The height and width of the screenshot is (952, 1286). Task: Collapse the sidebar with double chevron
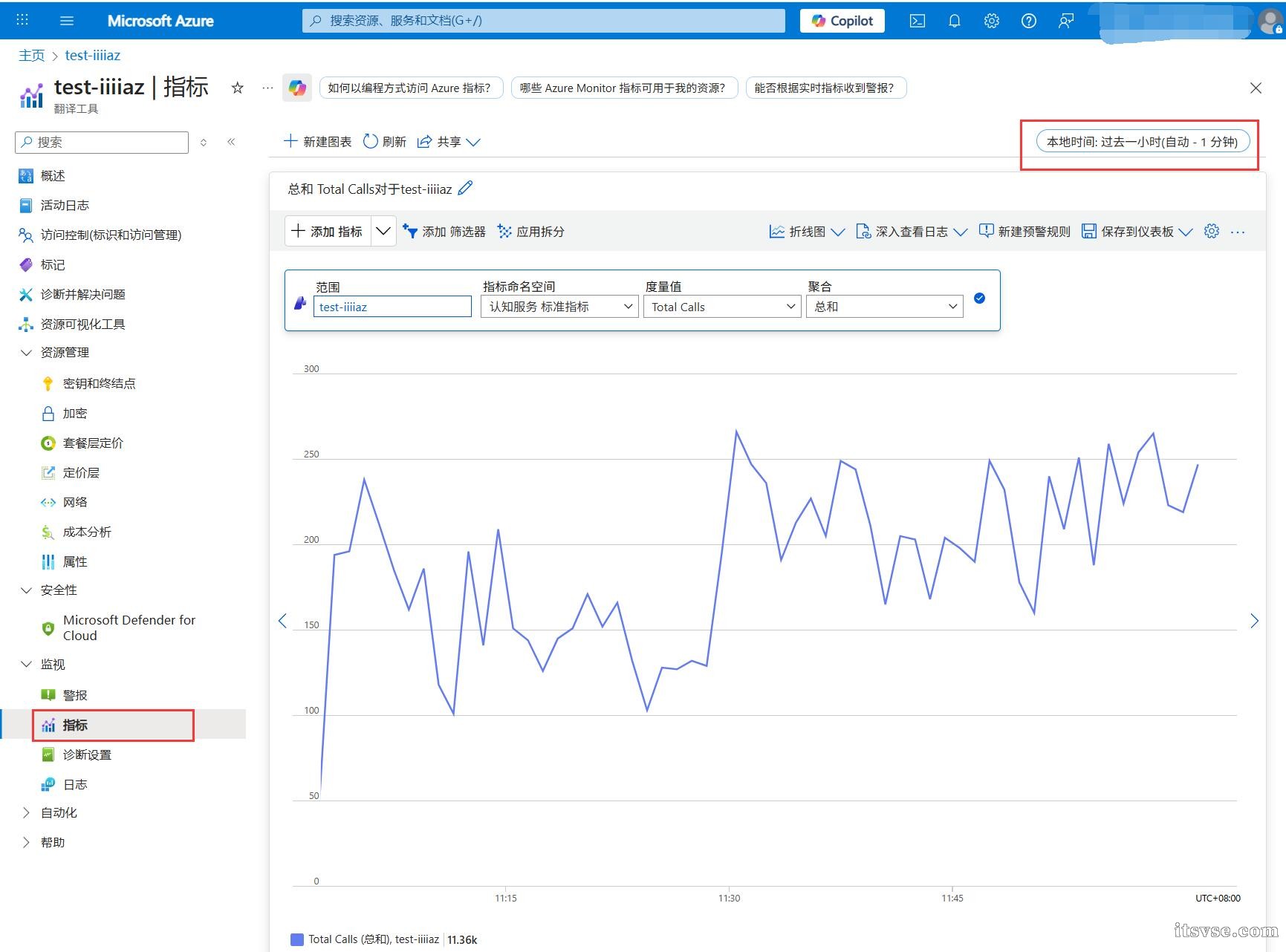click(x=231, y=142)
